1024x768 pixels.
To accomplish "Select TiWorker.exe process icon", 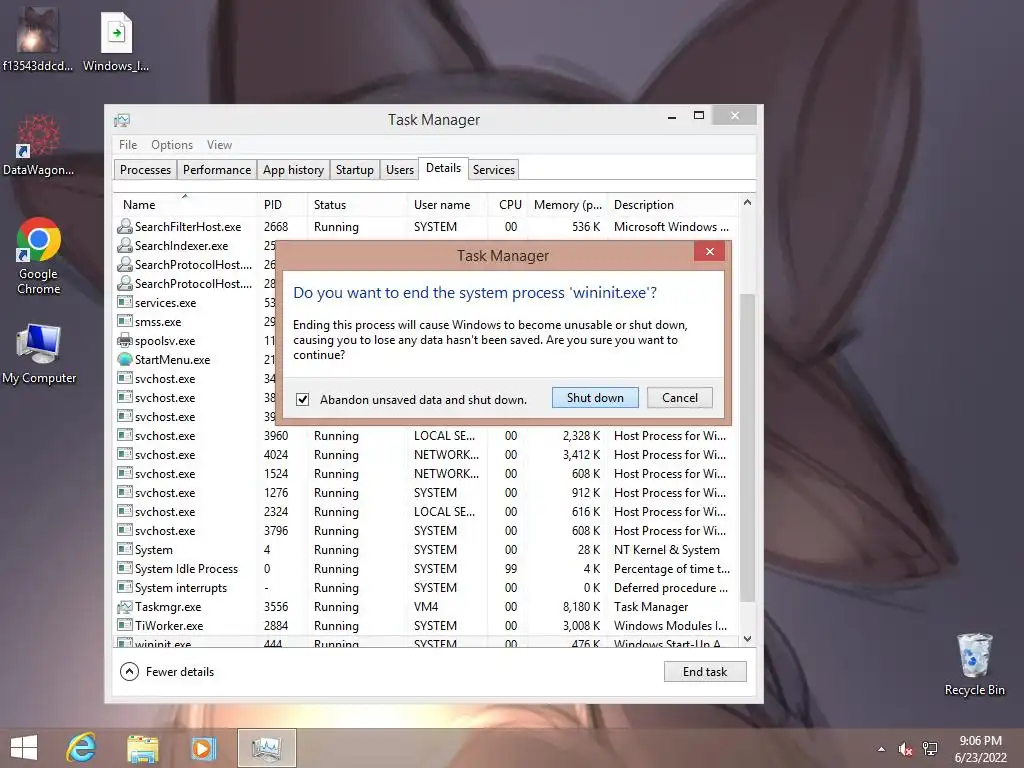I will [x=125, y=626].
